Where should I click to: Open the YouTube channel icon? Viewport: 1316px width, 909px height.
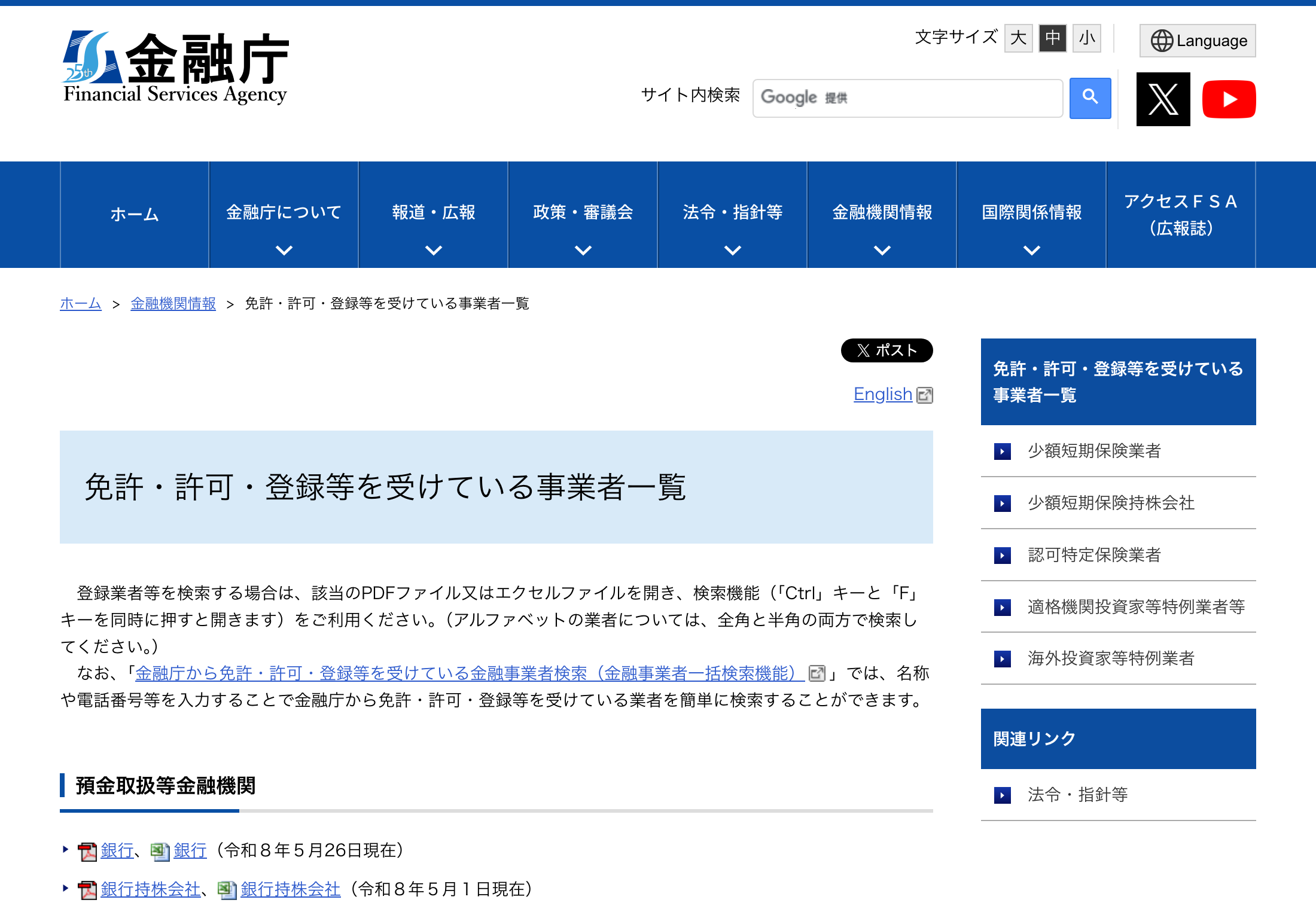1229,99
